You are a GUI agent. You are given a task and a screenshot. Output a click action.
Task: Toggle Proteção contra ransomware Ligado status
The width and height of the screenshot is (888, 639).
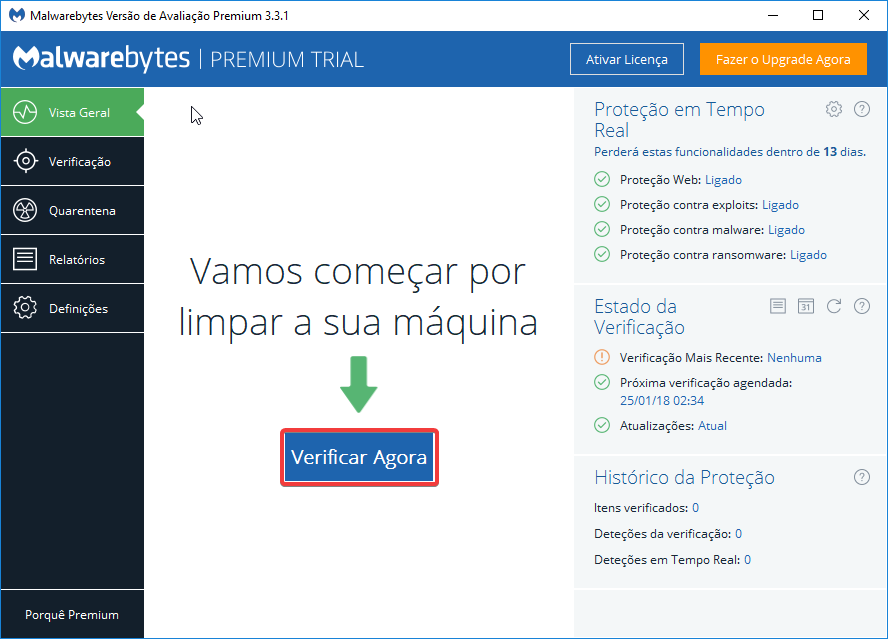[808, 255]
